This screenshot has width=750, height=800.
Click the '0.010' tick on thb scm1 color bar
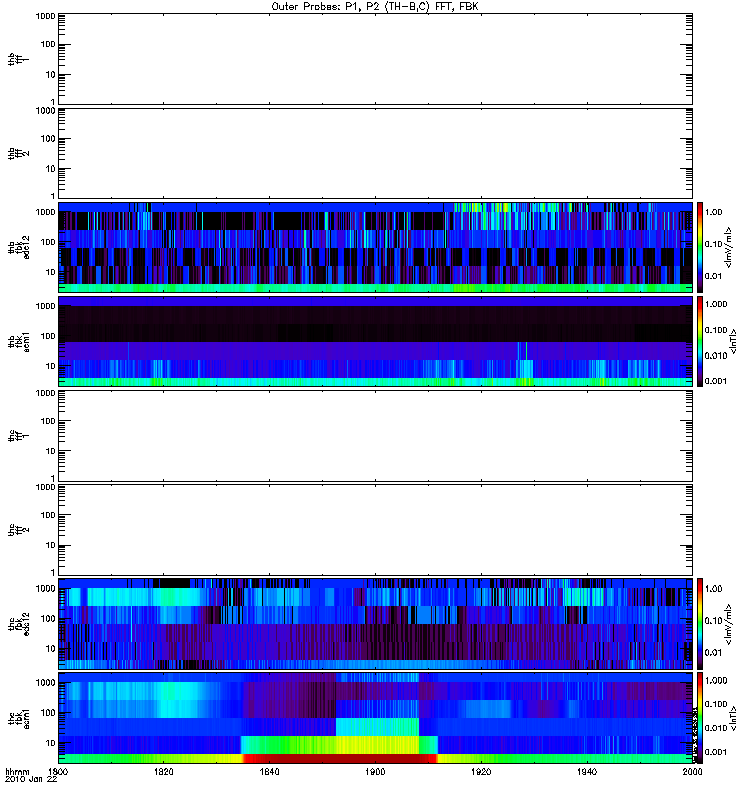(716, 356)
